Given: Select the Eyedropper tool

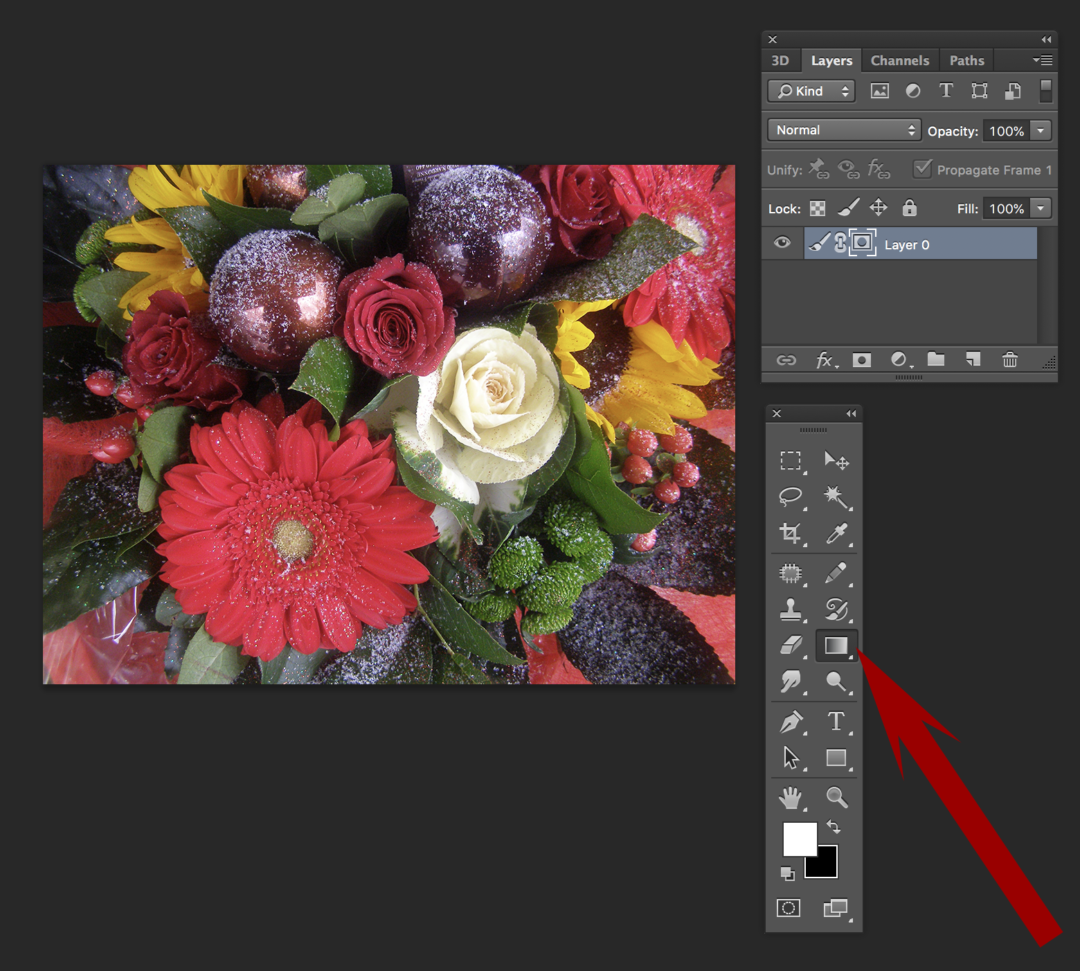Looking at the screenshot, I should coord(836,533).
